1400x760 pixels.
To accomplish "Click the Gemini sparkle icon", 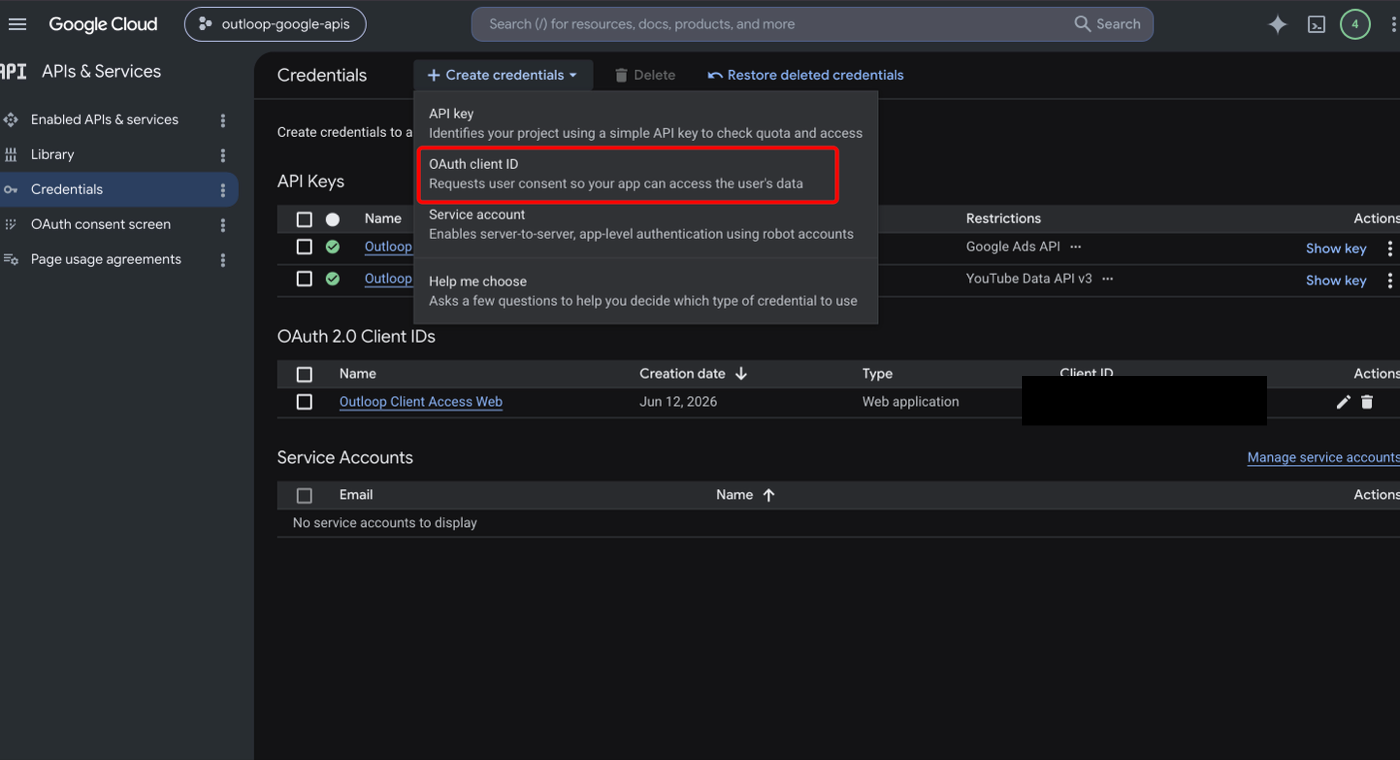I will click(x=1277, y=24).
